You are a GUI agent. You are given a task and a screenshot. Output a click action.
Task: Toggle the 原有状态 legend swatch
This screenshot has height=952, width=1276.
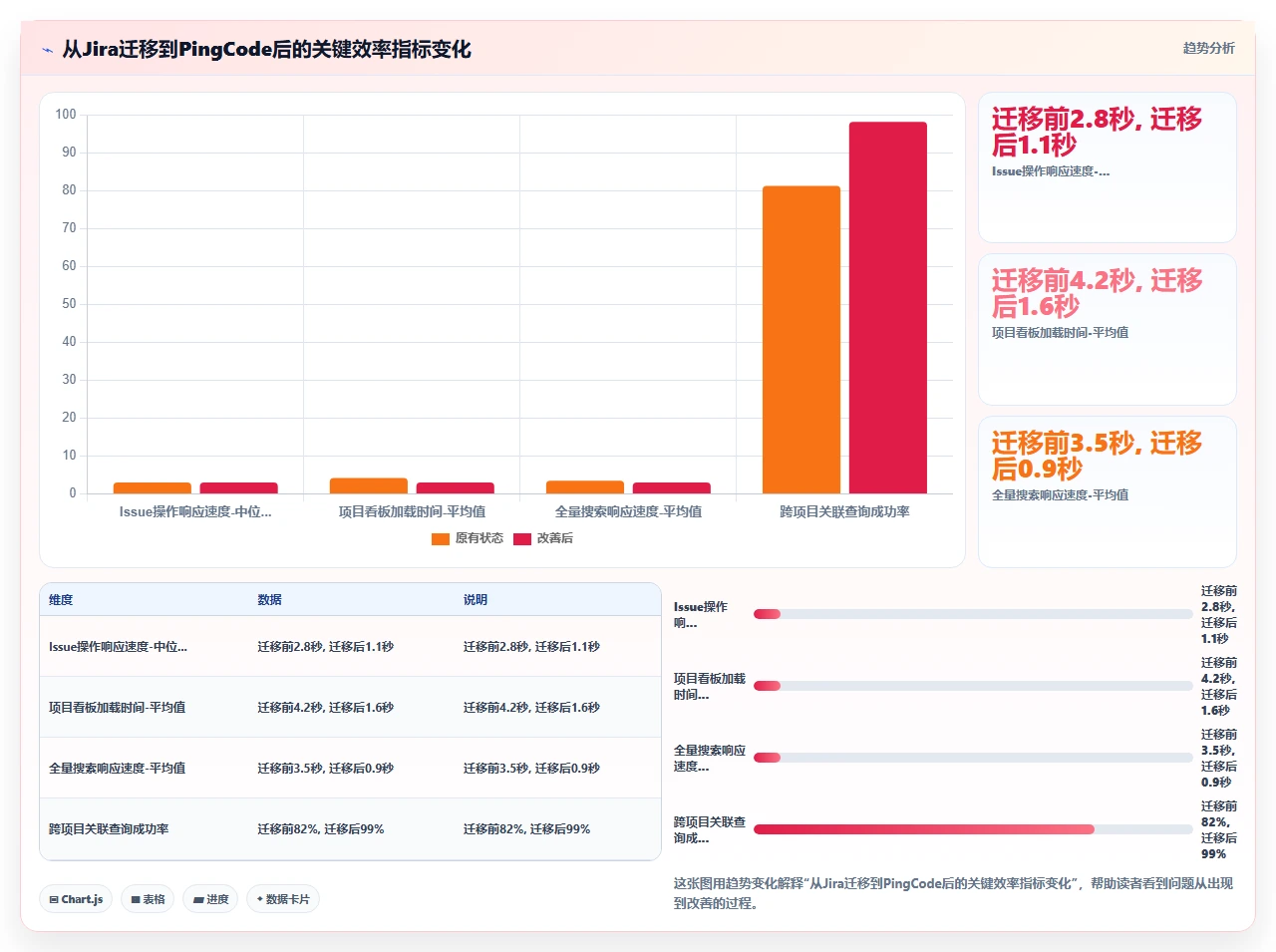pos(441,539)
